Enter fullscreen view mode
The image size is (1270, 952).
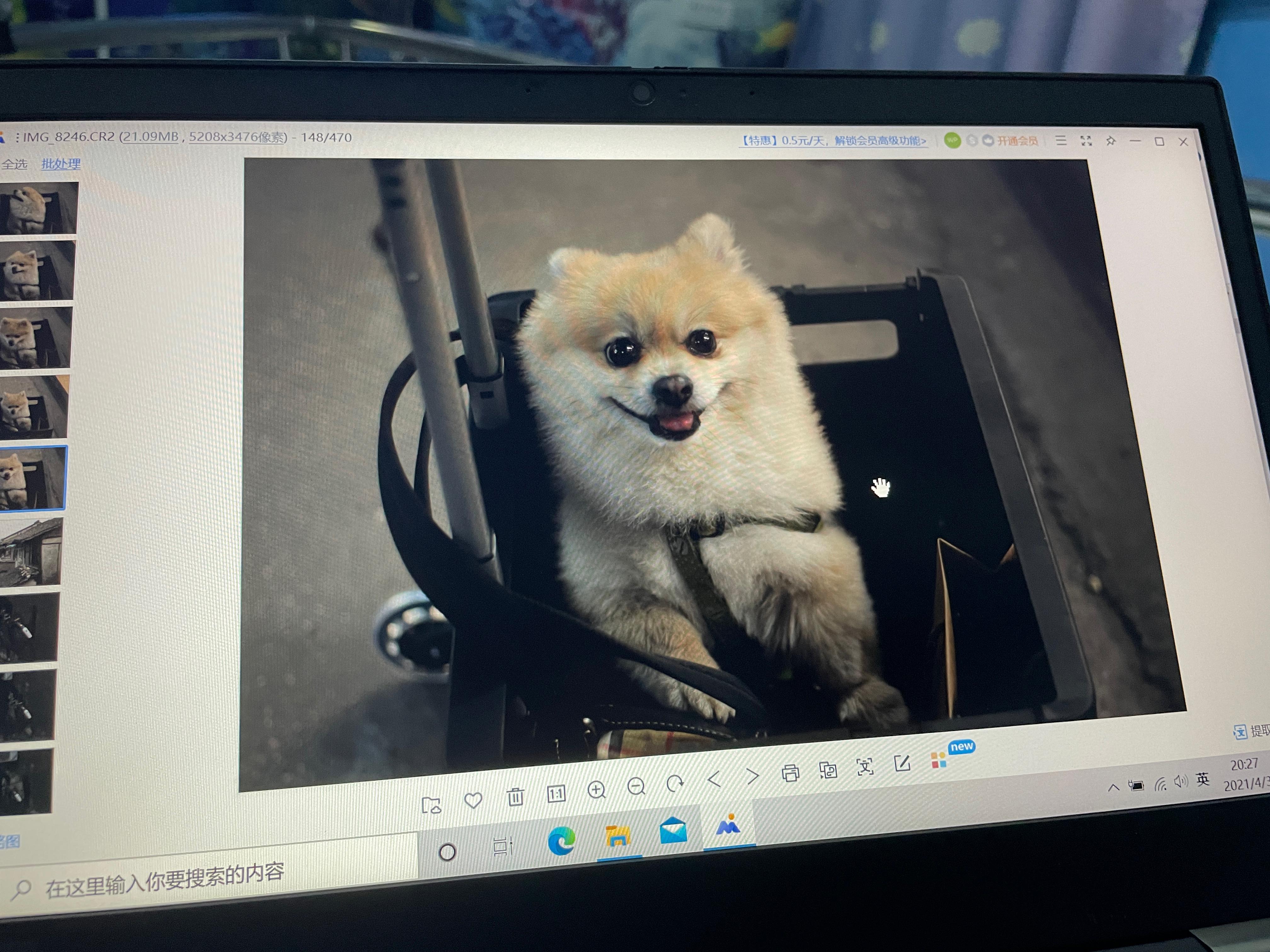pyautogui.click(x=1086, y=141)
